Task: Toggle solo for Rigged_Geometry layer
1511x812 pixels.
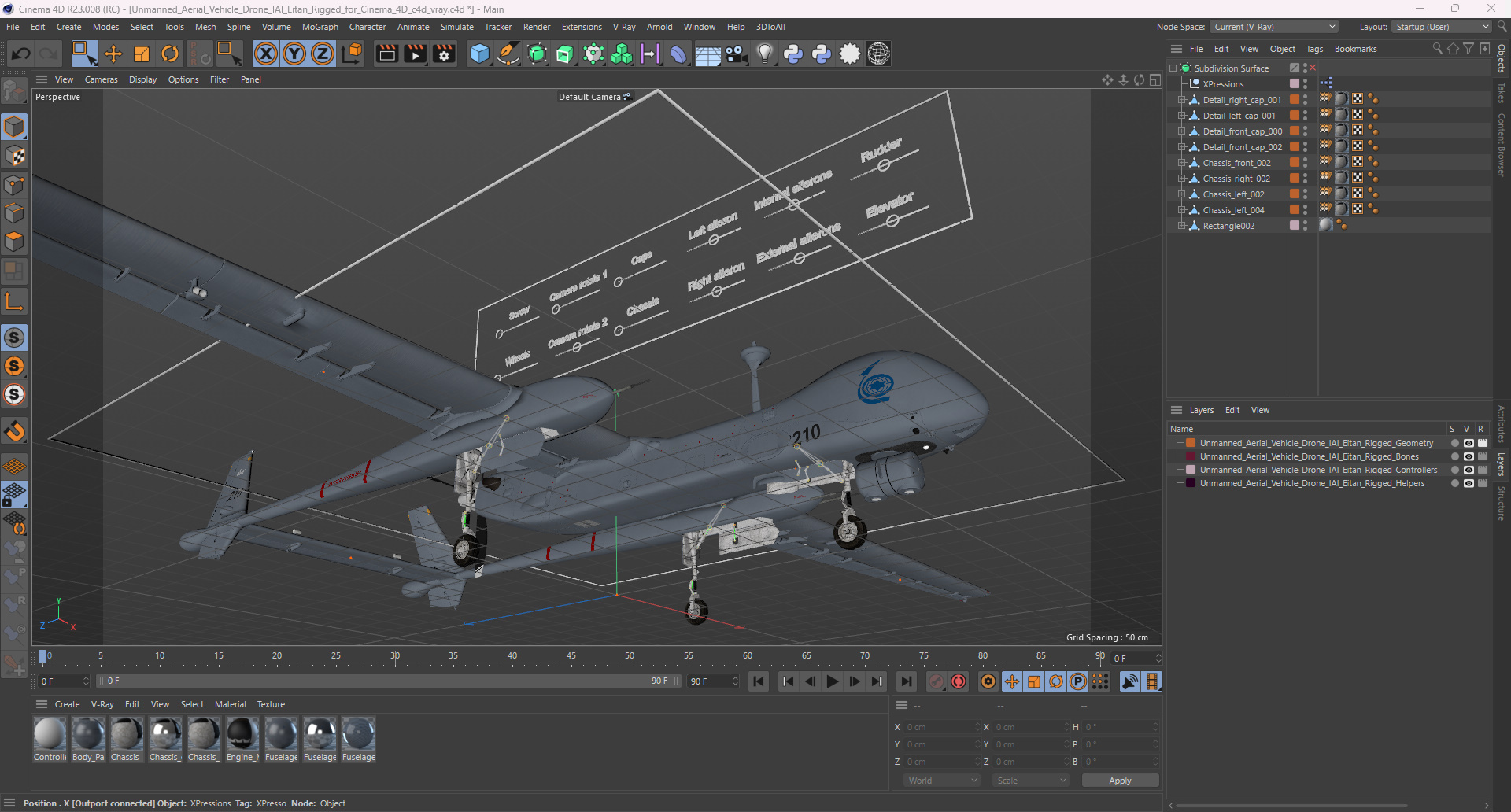Action: coord(1454,443)
